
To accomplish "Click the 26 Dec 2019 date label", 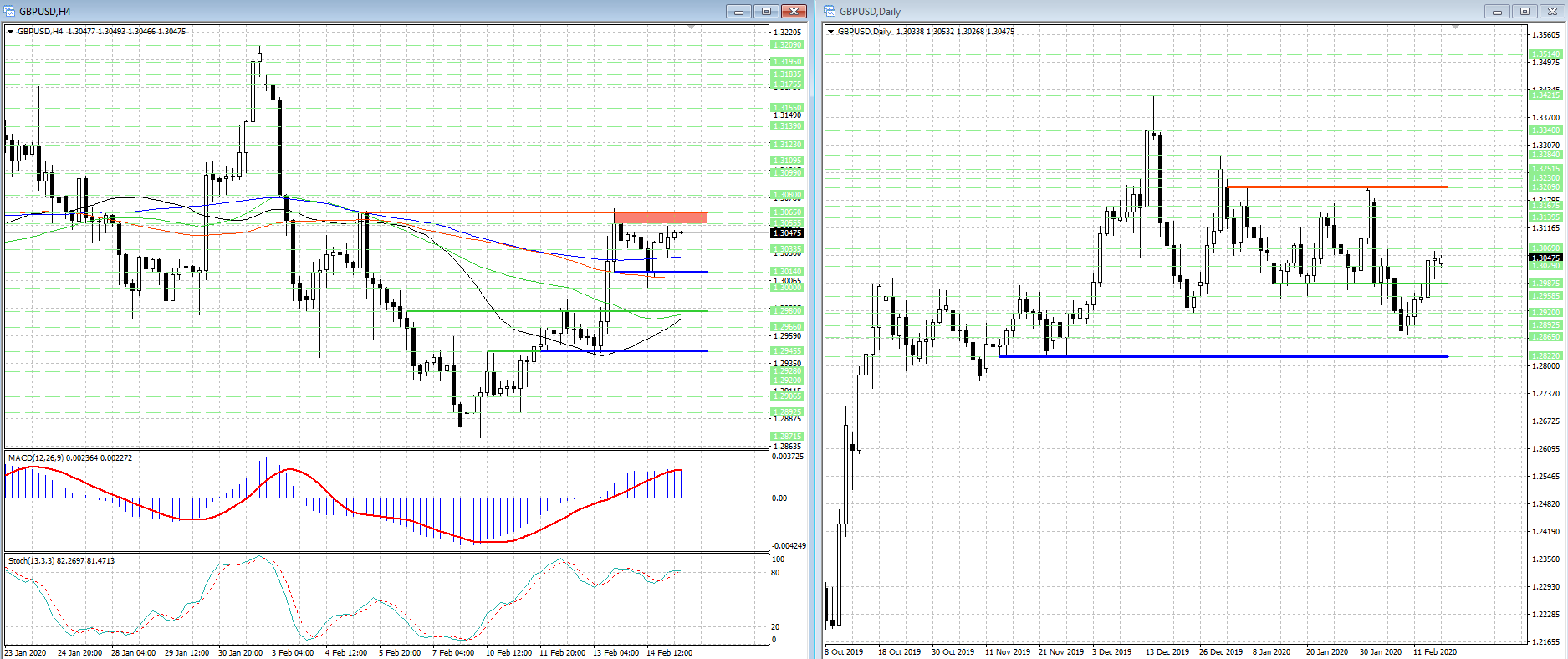I will [1221, 652].
